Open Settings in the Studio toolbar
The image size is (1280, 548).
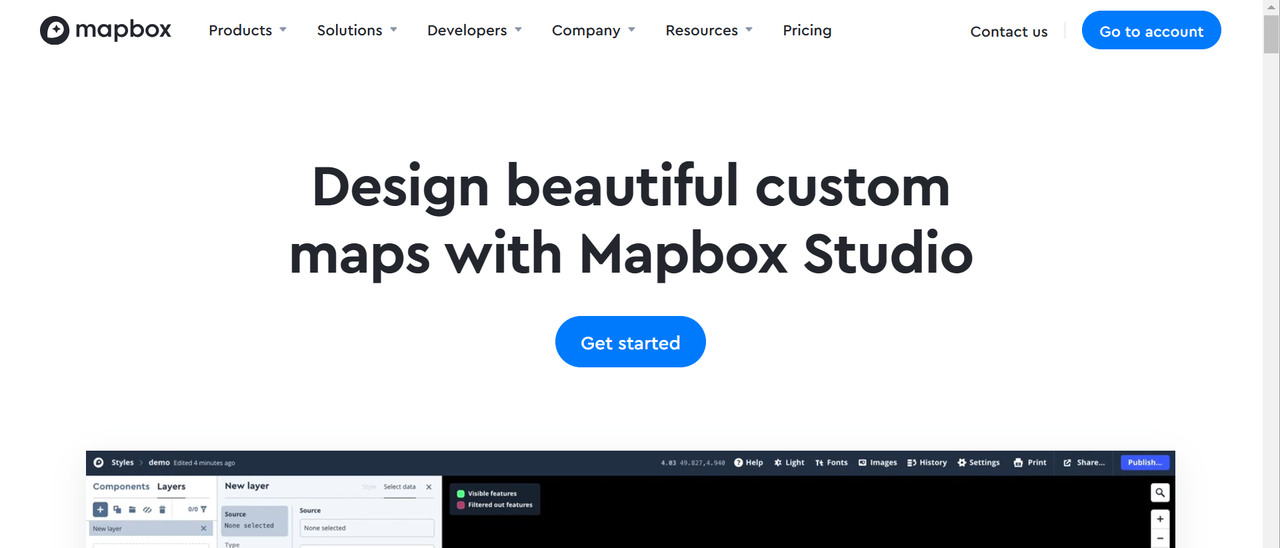tap(978, 462)
